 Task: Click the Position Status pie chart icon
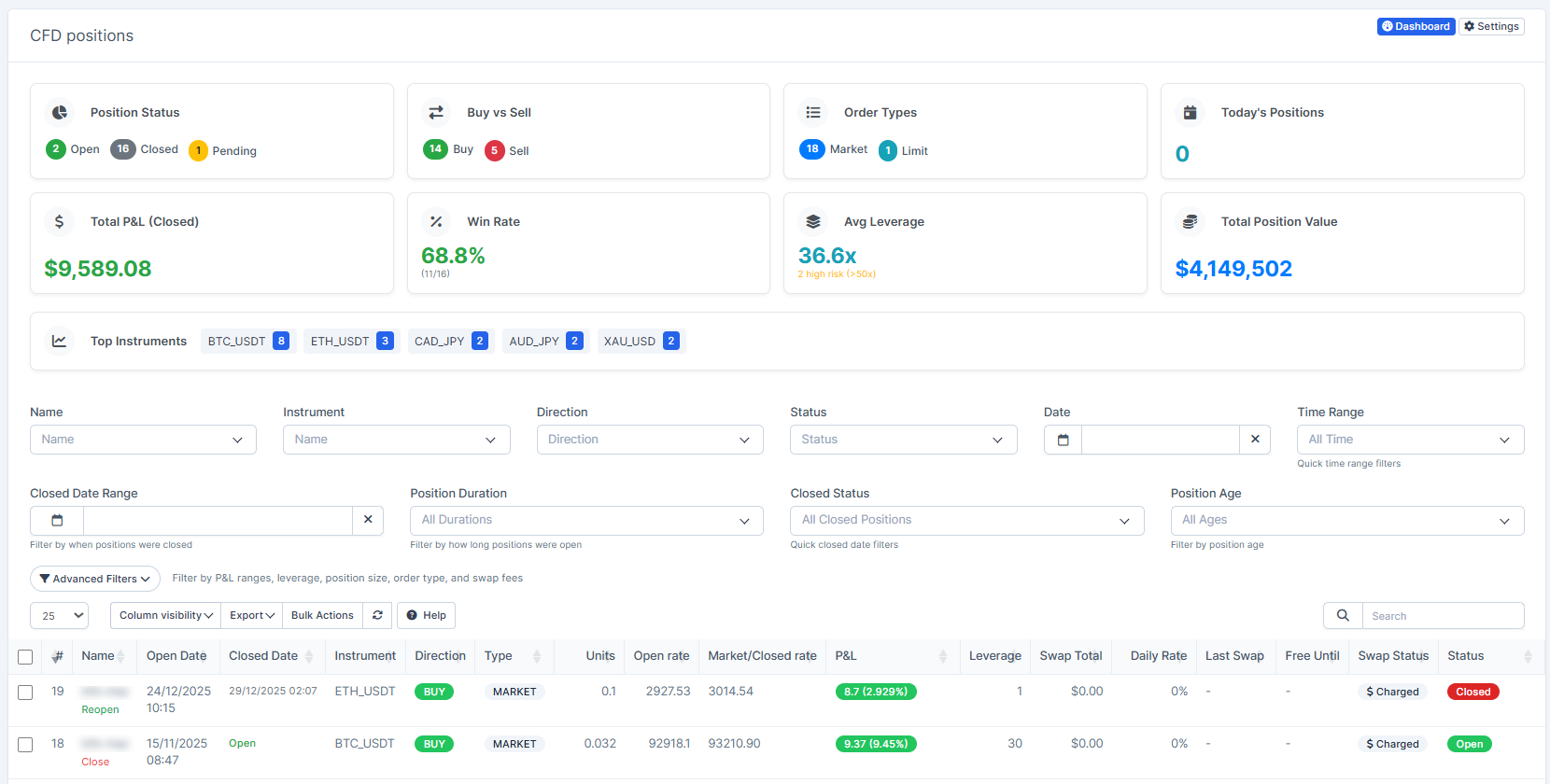tap(60, 113)
